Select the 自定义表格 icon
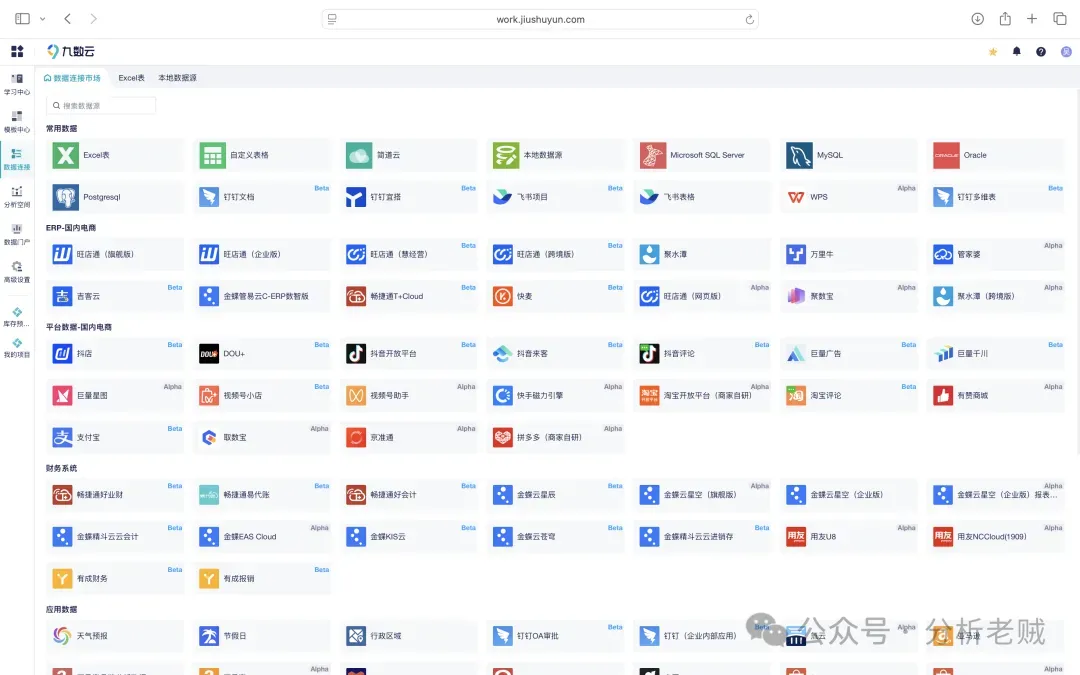The image size is (1080, 675). (x=212, y=155)
